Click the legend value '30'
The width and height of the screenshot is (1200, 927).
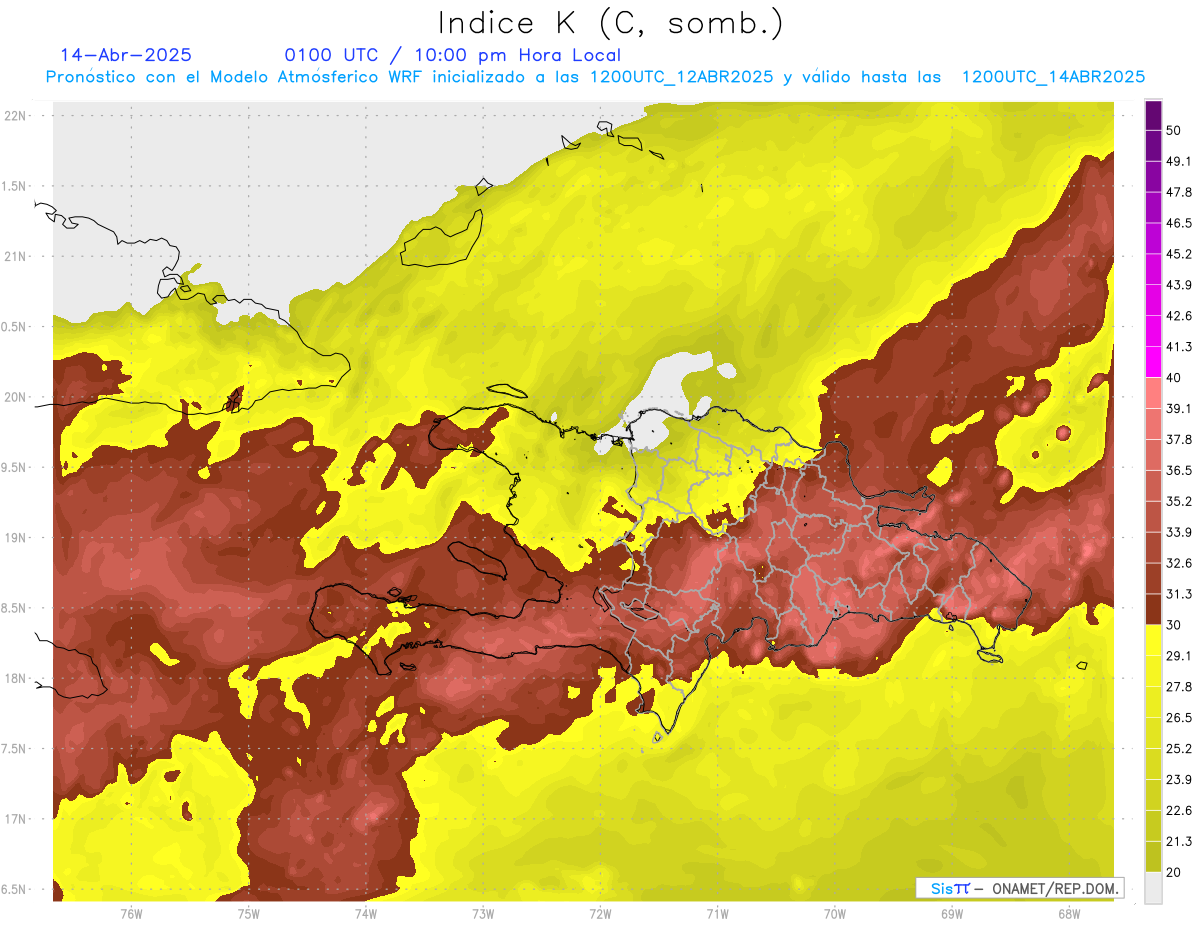(1174, 625)
